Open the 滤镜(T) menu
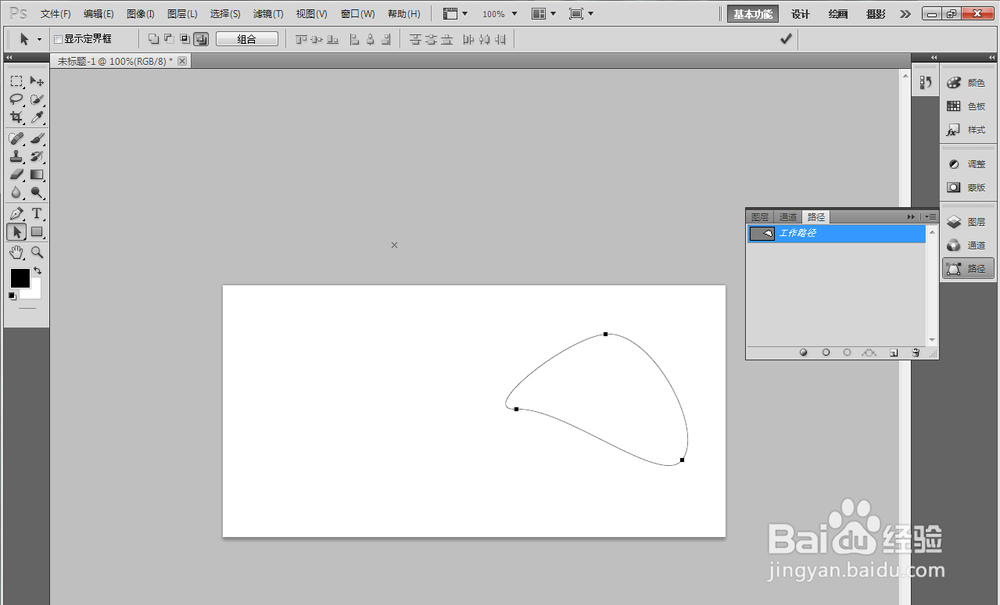This screenshot has width=1000, height=605. [268, 13]
